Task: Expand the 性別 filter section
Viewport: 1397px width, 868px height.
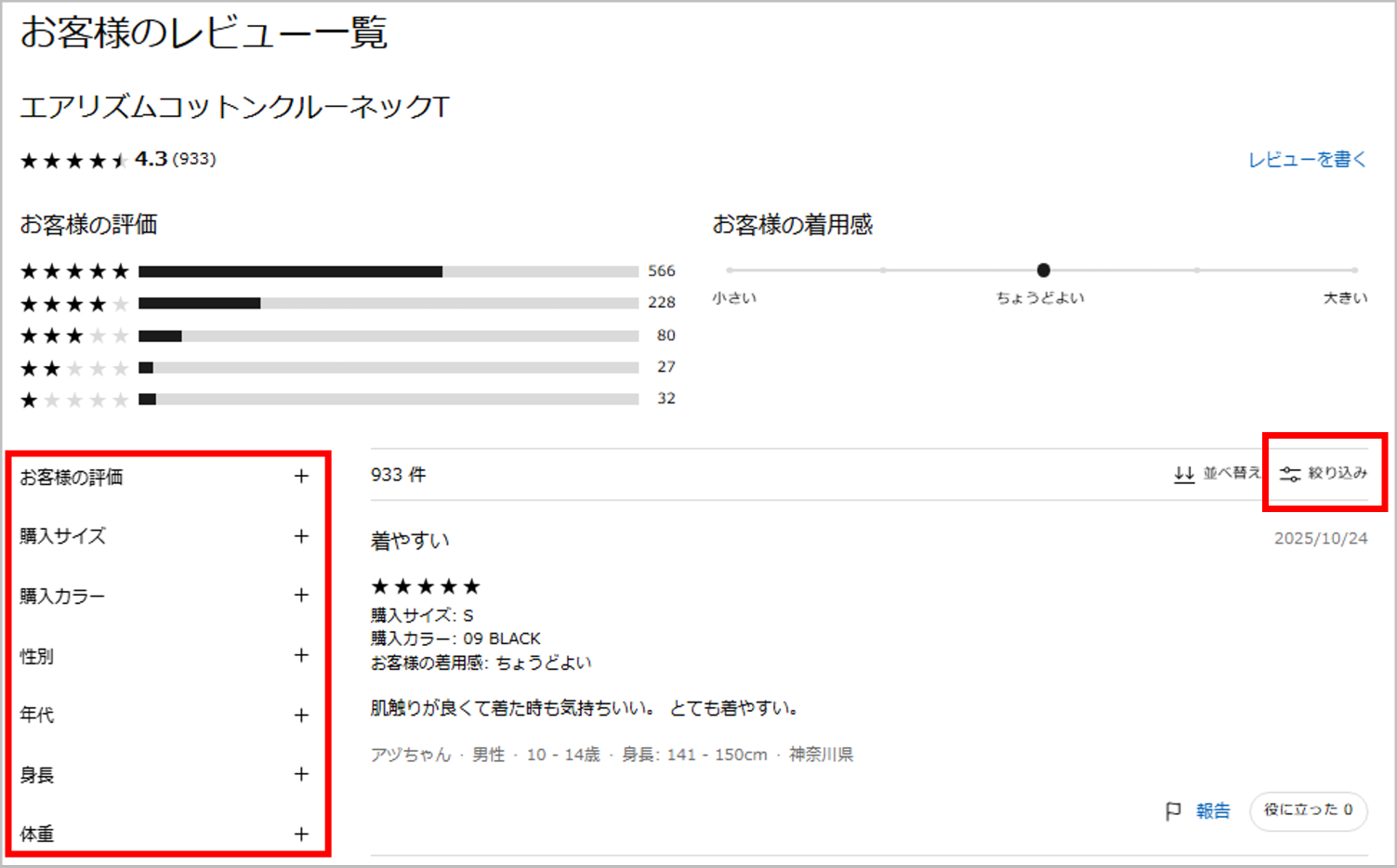Action: (301, 655)
